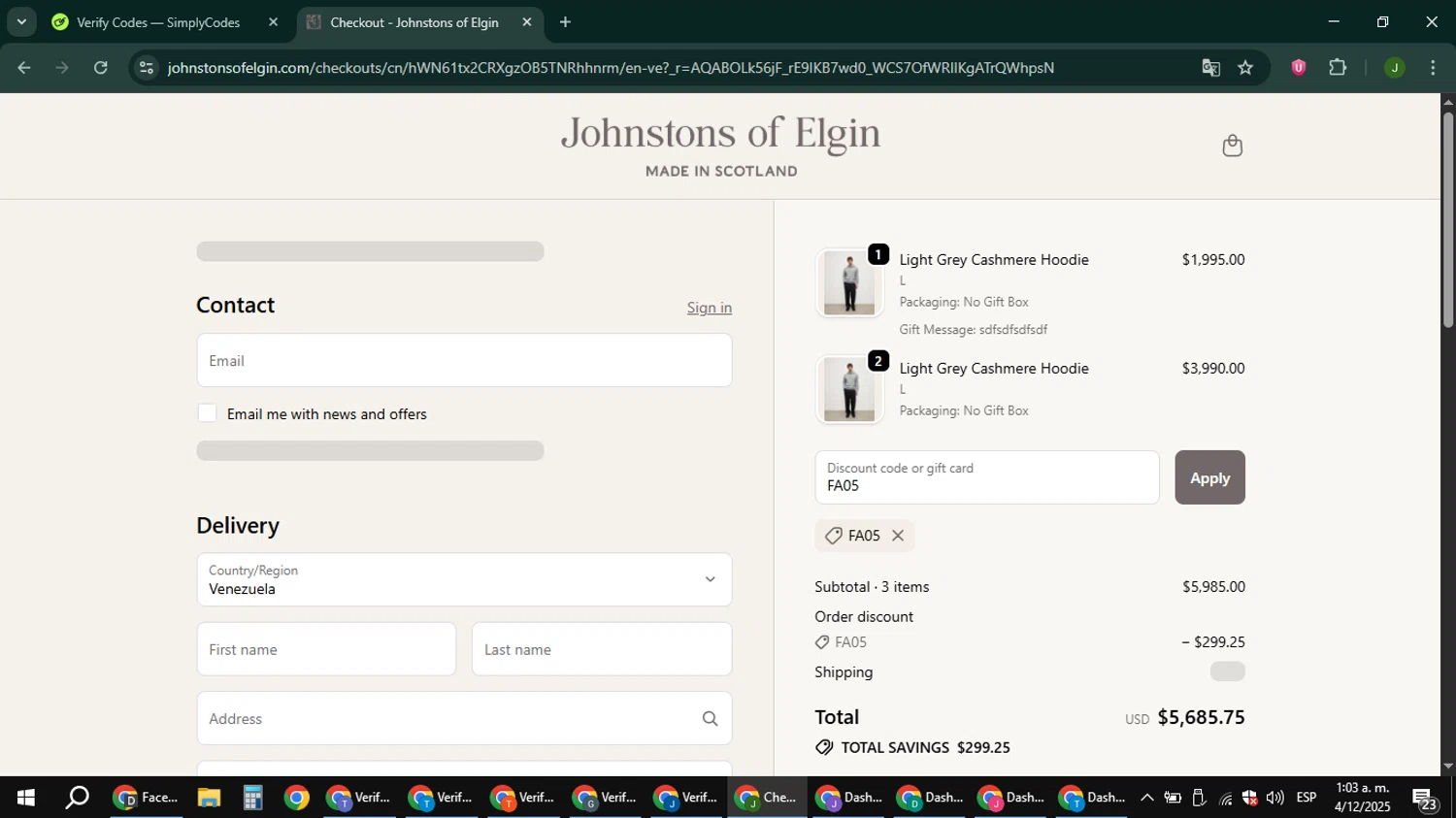This screenshot has width=1456, height=818.
Task: Open the Windows Start menu
Action: coord(26,798)
